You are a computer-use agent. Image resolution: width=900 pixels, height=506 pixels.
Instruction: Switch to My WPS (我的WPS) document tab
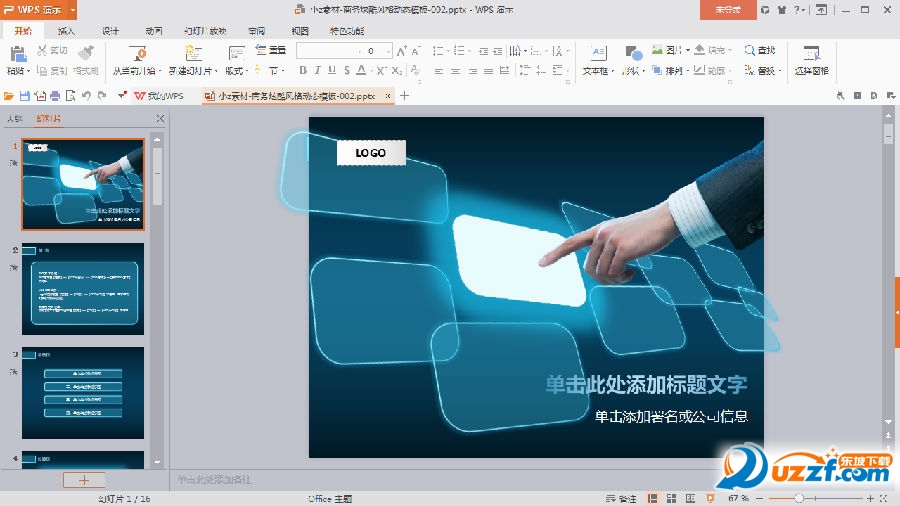[x=159, y=96]
